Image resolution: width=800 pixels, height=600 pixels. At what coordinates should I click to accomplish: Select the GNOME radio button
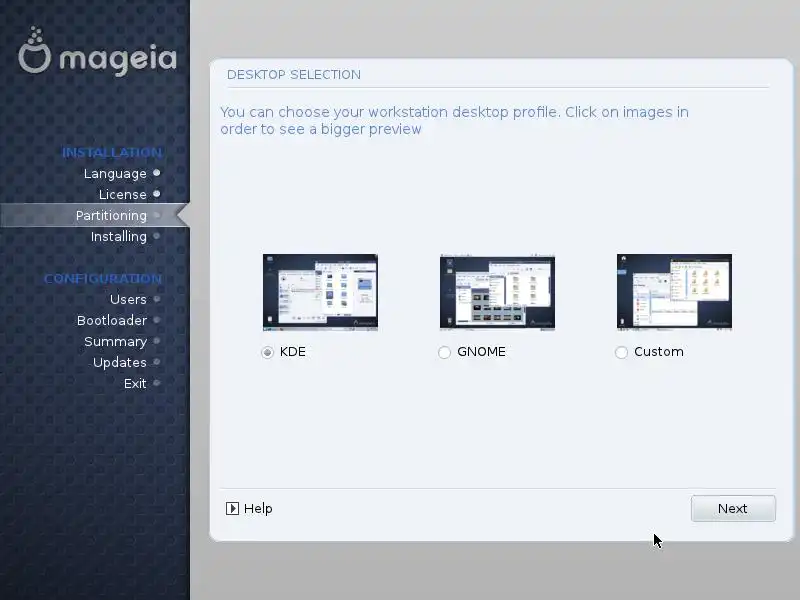[444, 352]
